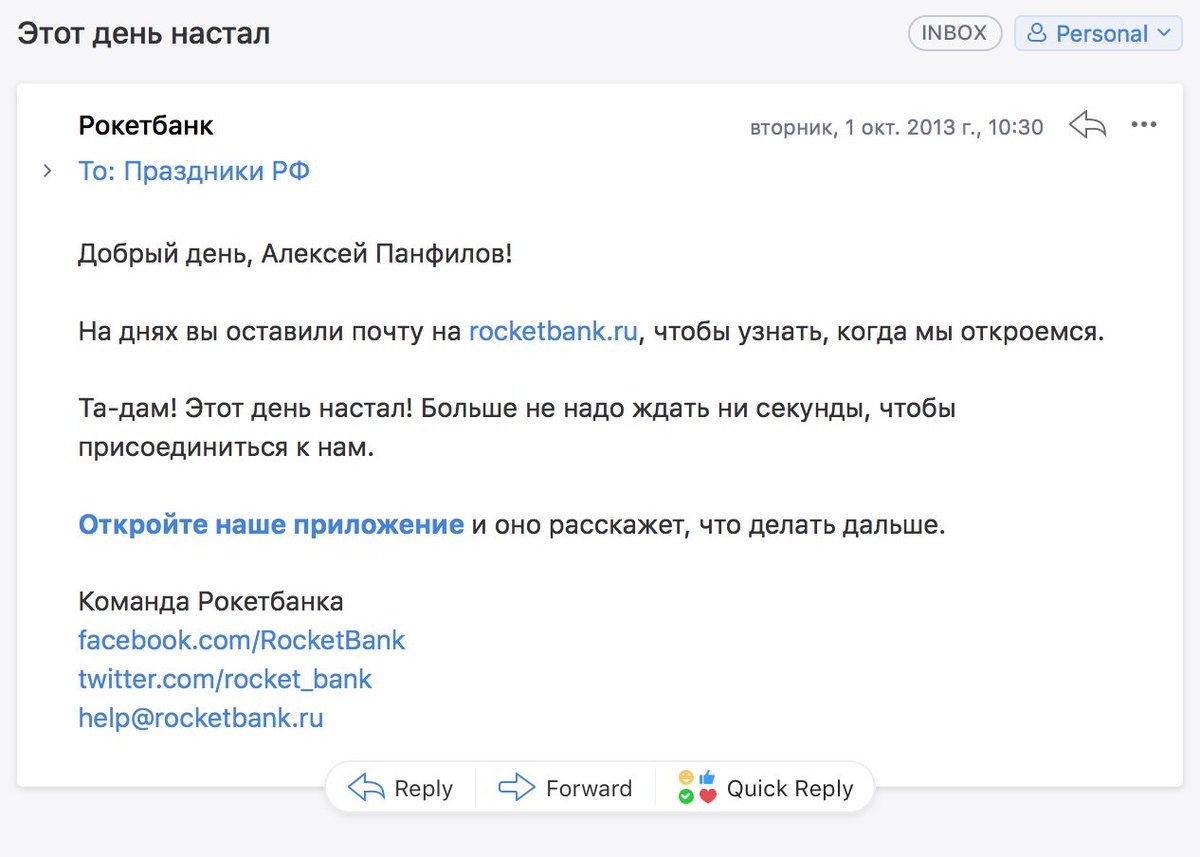Viewport: 1200px width, 857px height.
Task: Click the person icon in Personal badge
Action: 1038,34
